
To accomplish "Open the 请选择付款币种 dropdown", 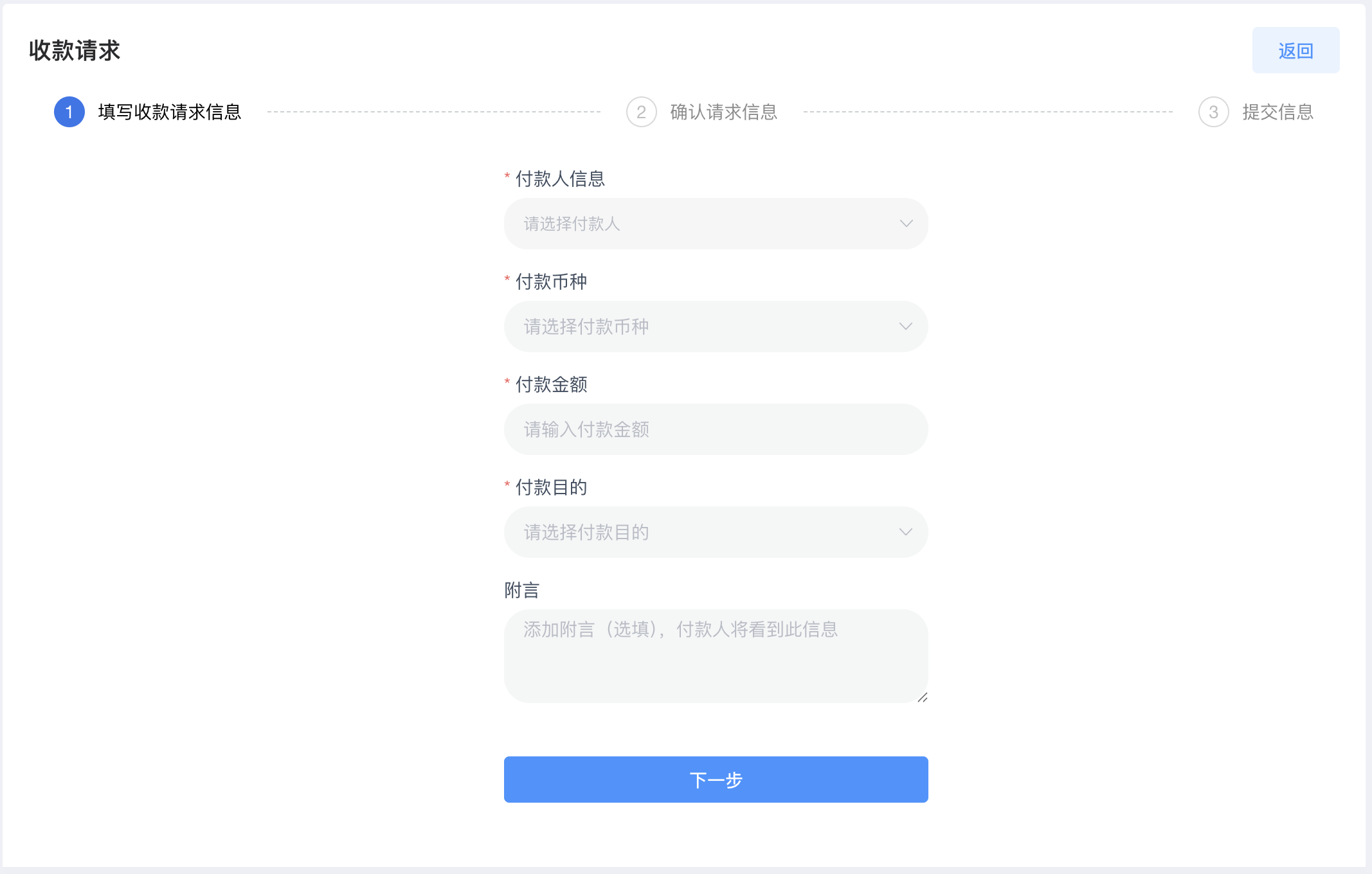I will click(x=716, y=326).
